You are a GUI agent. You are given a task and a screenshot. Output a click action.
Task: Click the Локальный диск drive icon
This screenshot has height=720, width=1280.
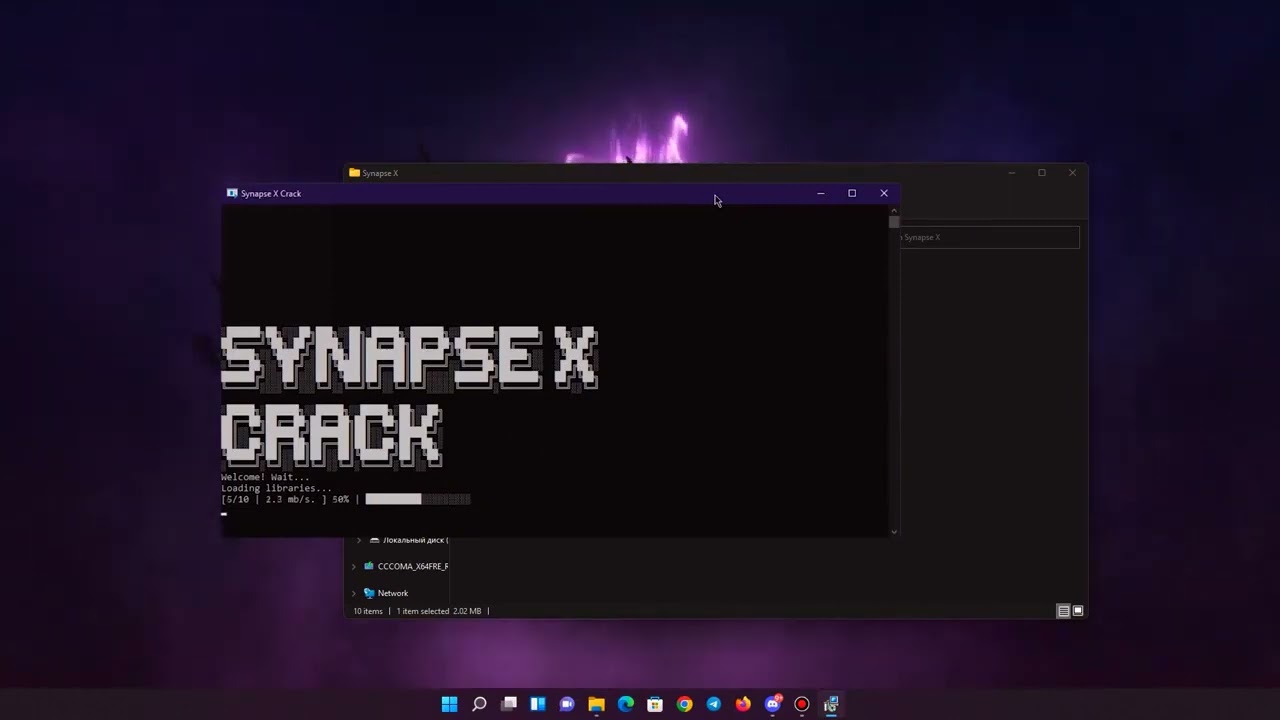click(375, 540)
